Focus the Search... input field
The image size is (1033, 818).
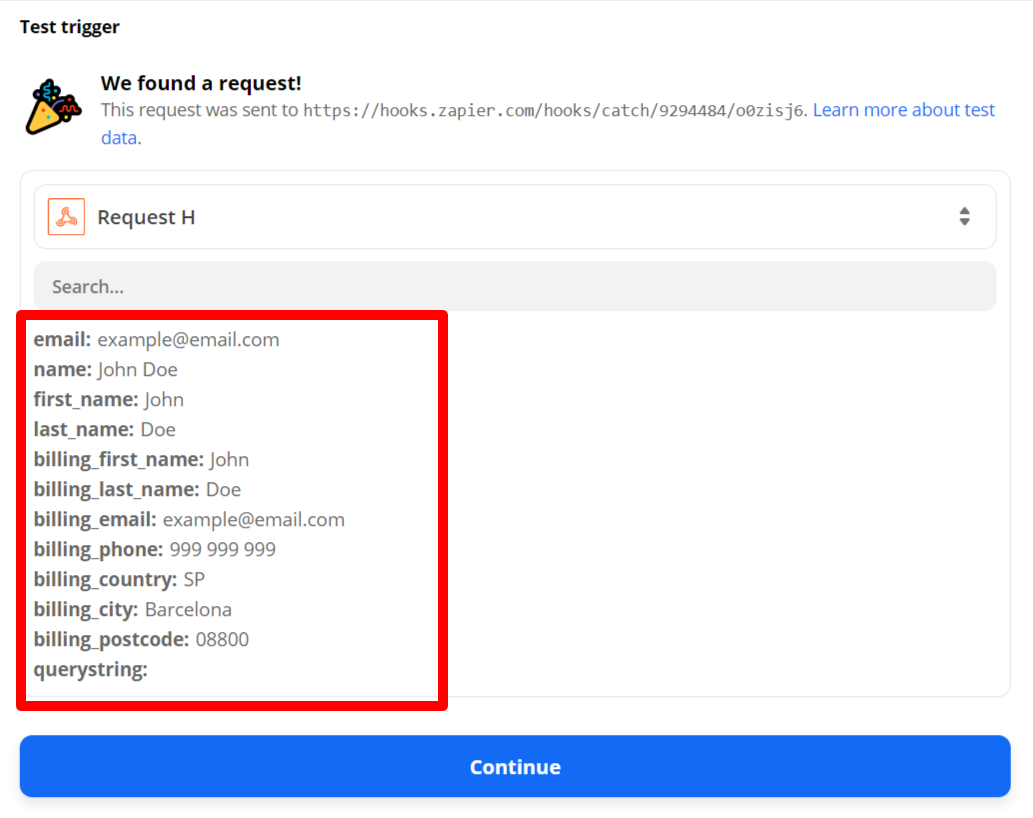[x=515, y=286]
